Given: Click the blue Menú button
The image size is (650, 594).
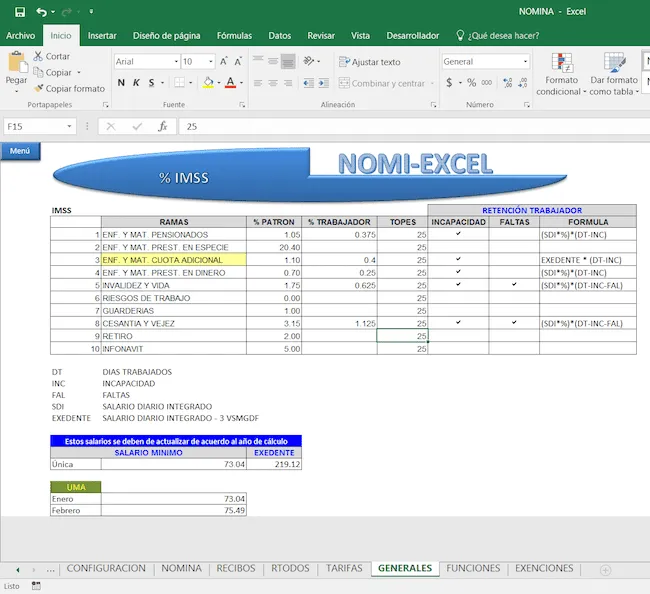Looking at the screenshot, I should 20,151.
